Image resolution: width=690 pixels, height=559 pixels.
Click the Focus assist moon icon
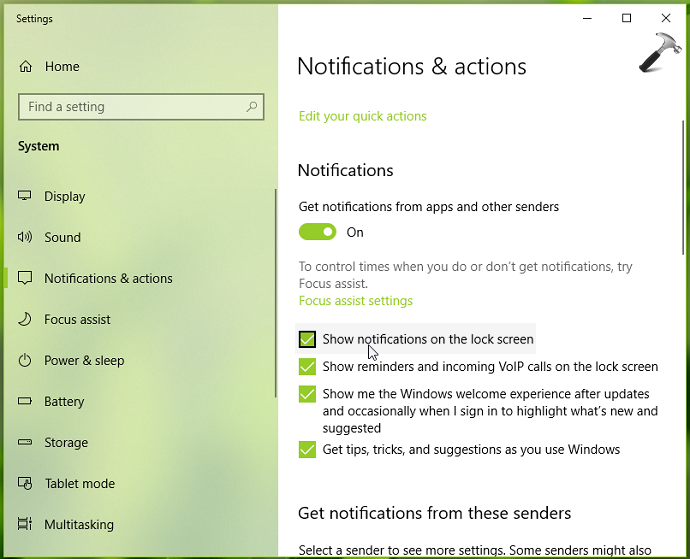coord(25,319)
